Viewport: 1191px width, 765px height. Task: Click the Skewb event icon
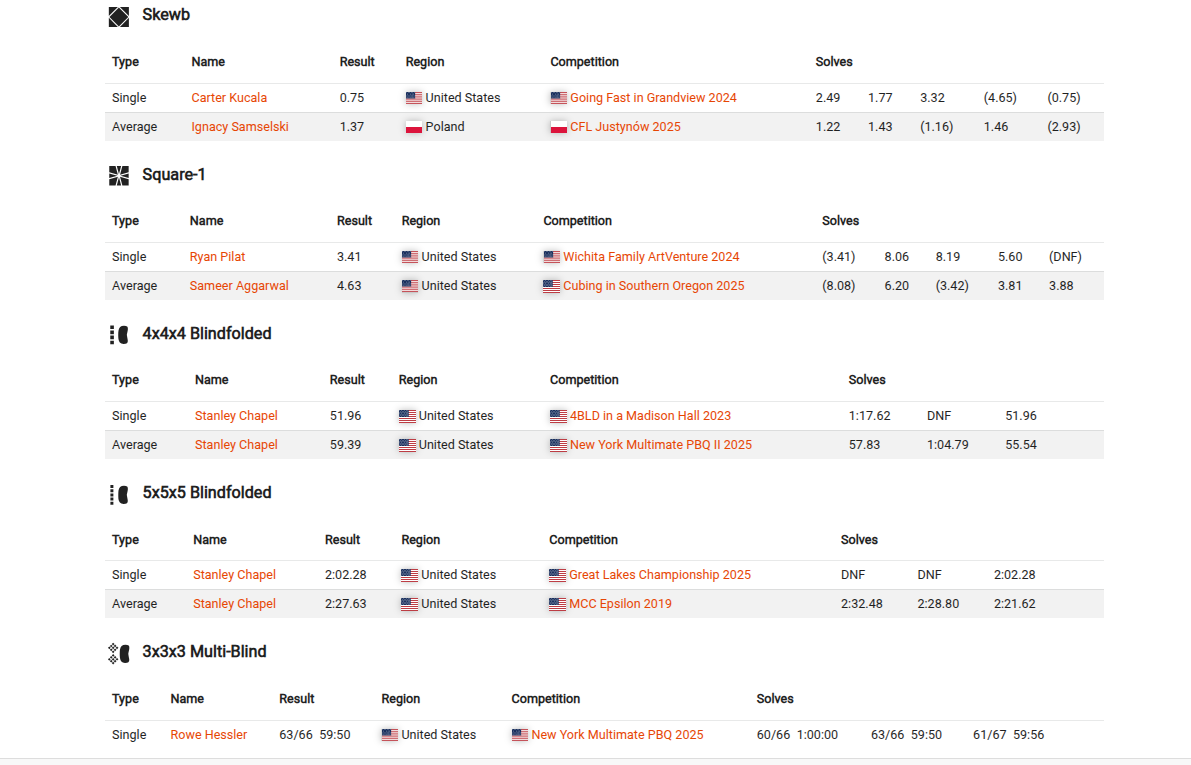coord(118,17)
